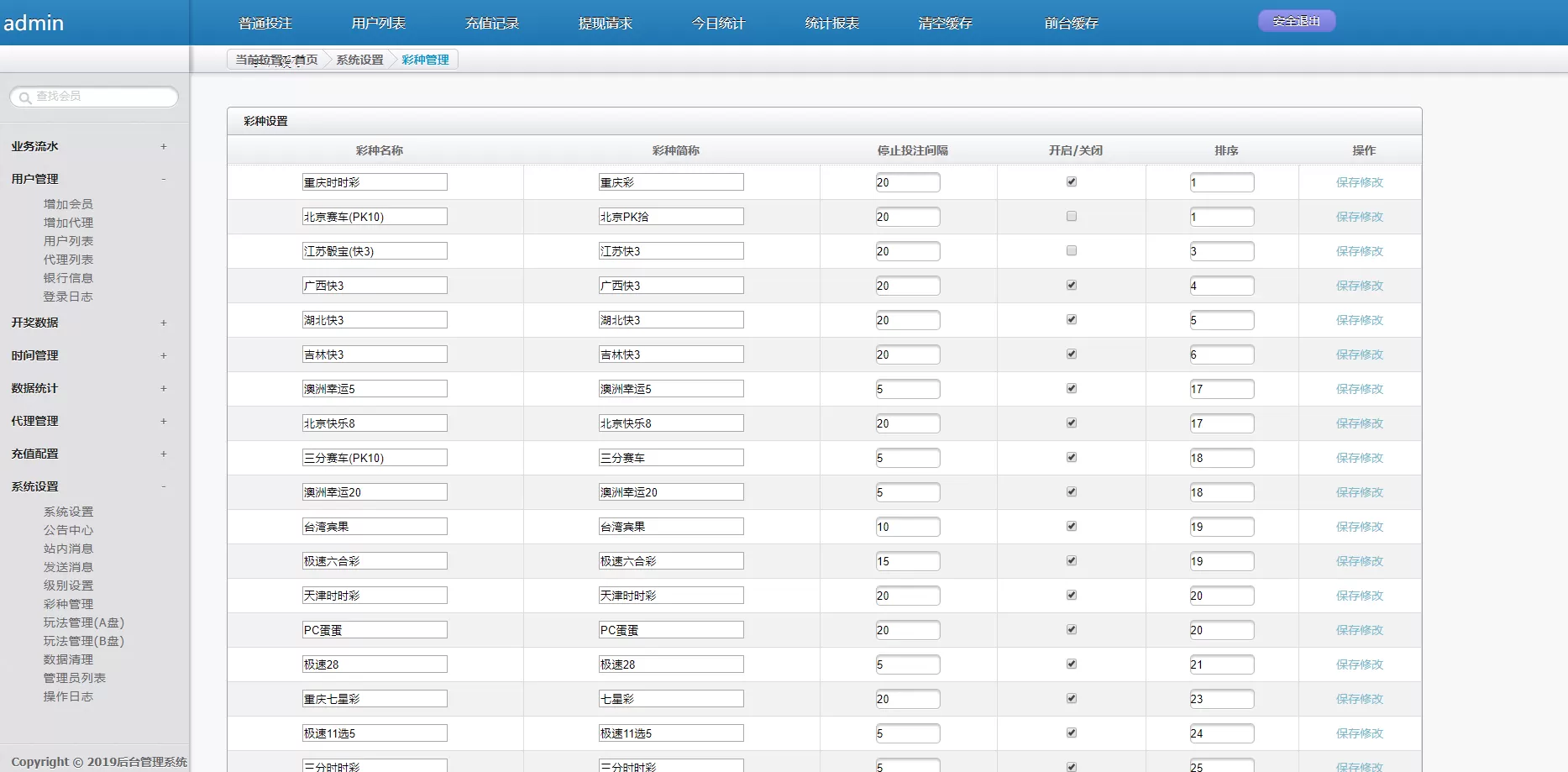Click the 排序 input for 重庆七星彩

pos(1222,698)
